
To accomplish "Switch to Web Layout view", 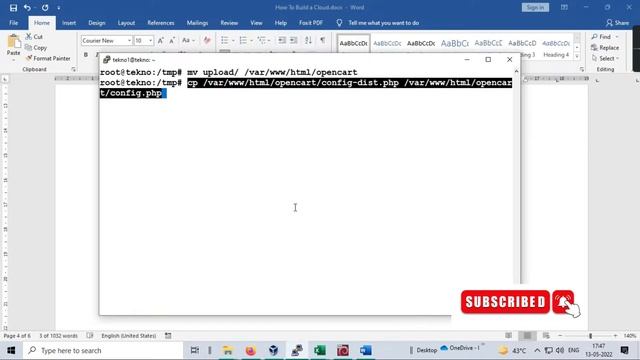I will 546,336.
